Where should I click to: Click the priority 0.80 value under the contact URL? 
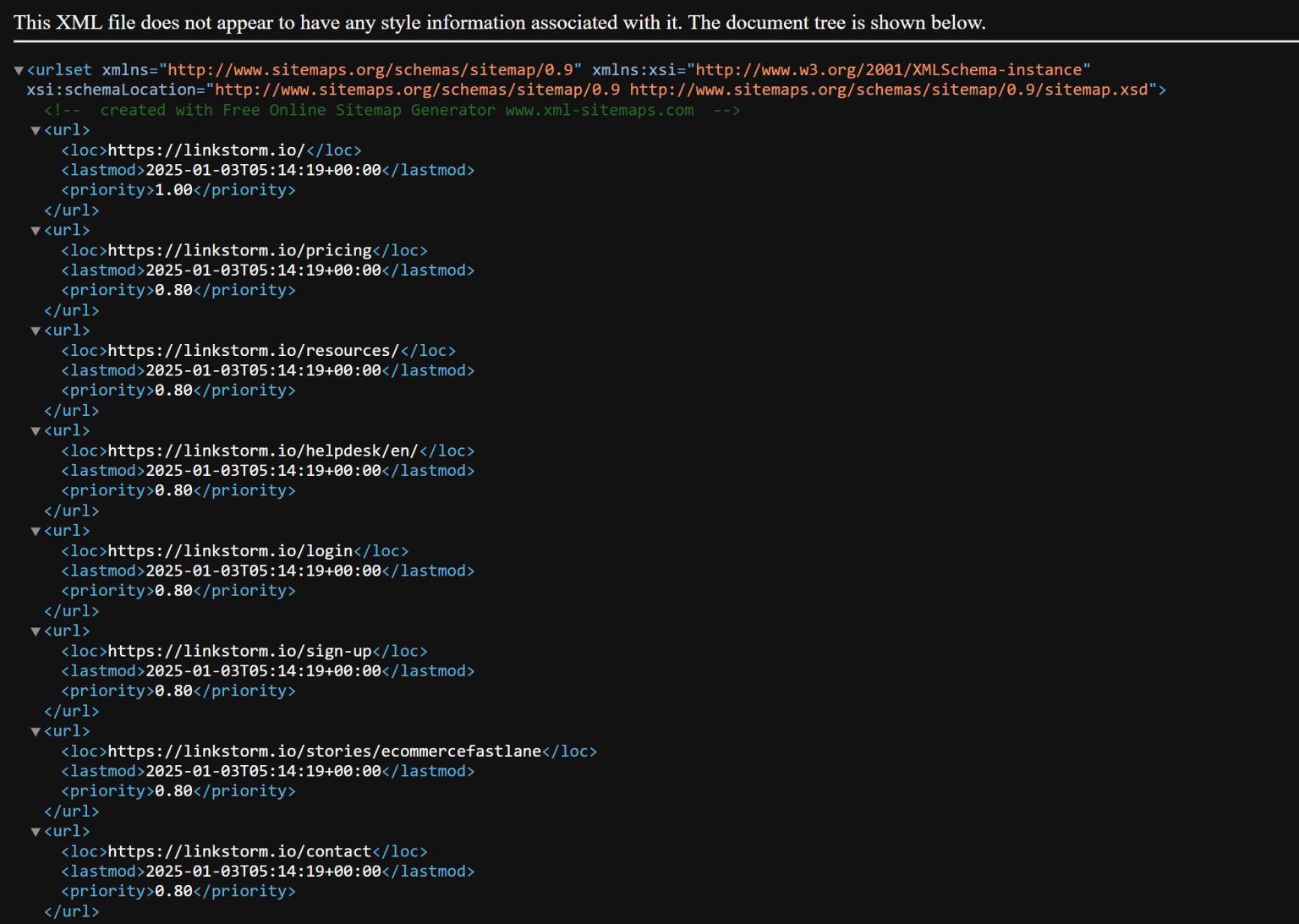[174, 891]
